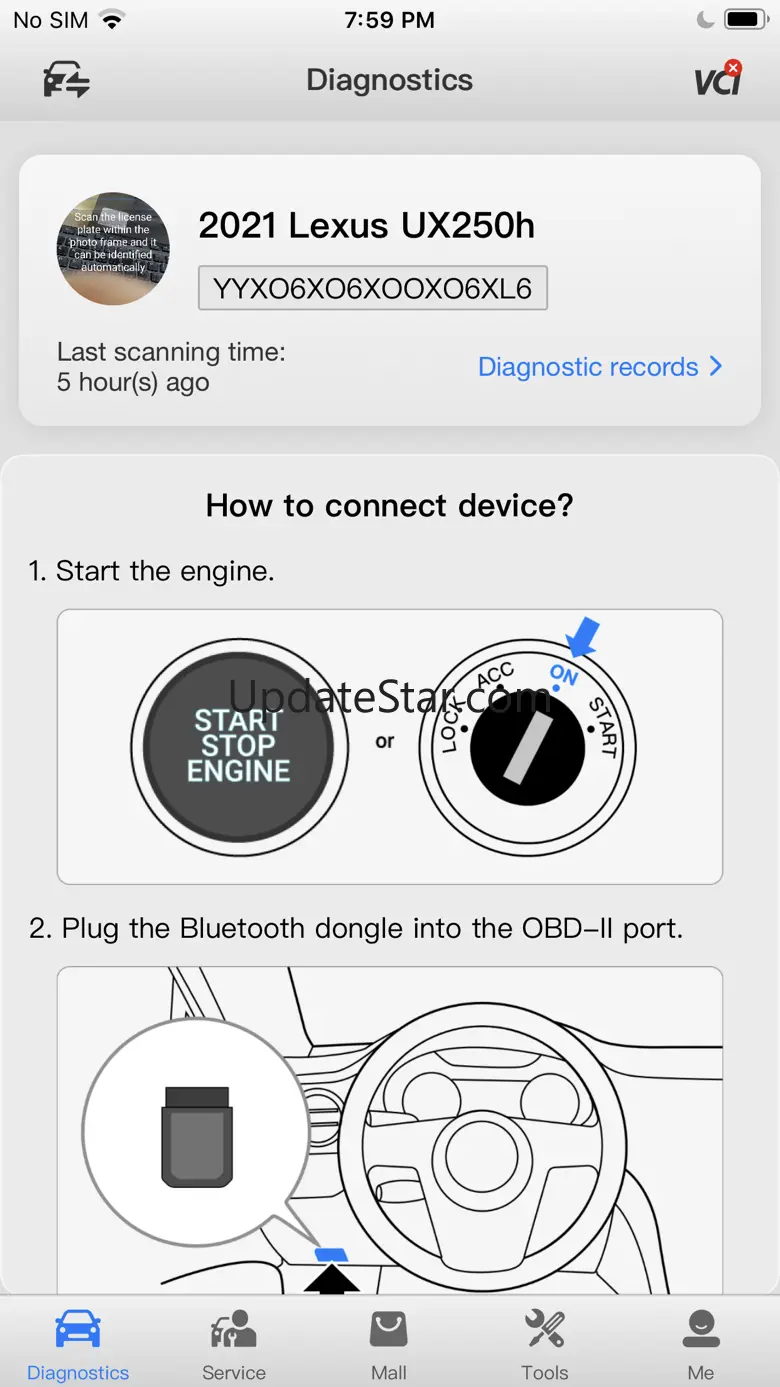Tap the Wi-Fi icon in status bar
The width and height of the screenshot is (780, 1387).
pyautogui.click(x=113, y=20)
